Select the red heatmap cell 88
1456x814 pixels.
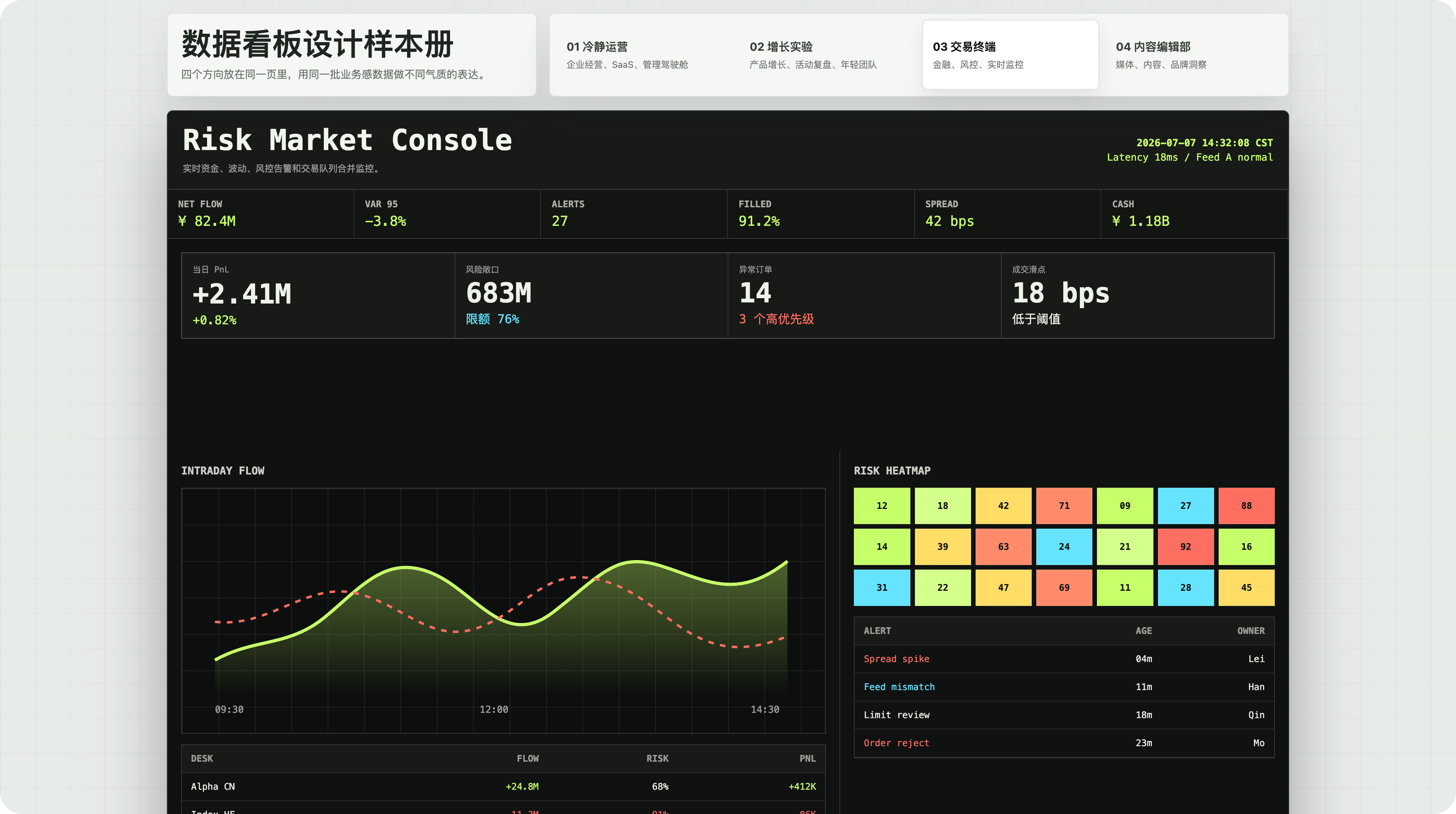pos(1246,506)
